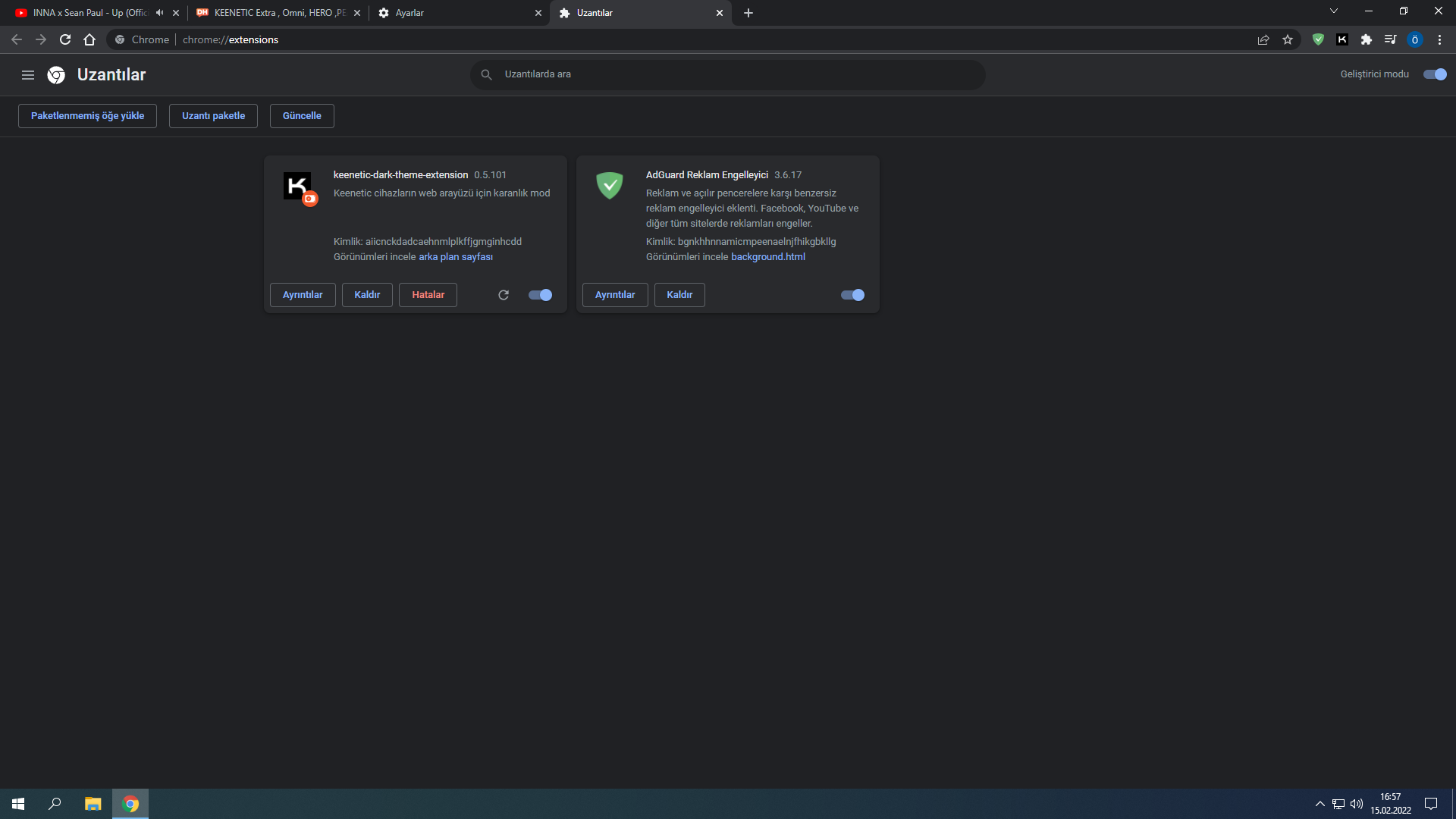Click the Kimlik: aiicnckdadcaehnmlplkffjgmginhcdd text

click(x=428, y=242)
